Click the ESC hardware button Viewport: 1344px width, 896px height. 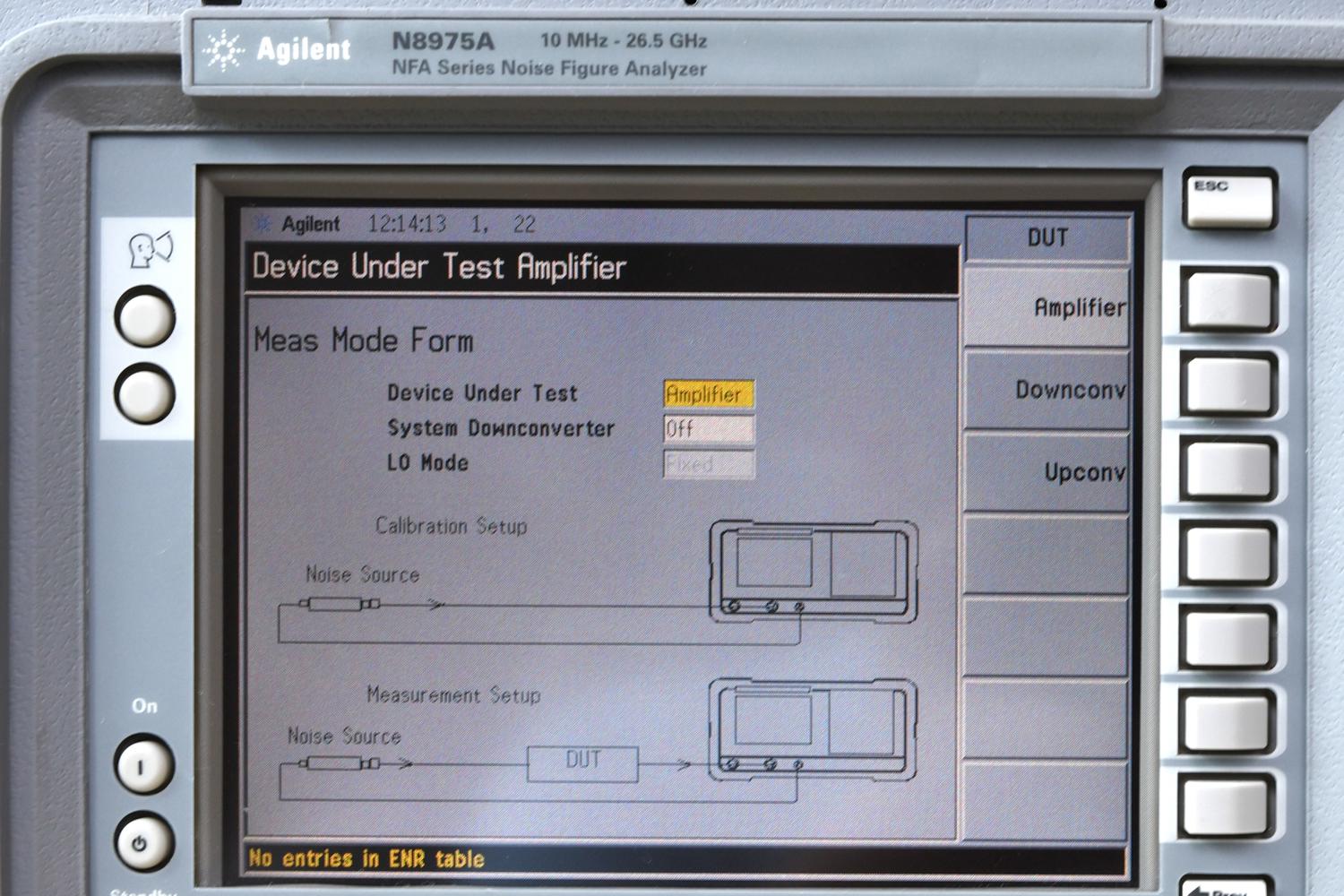pyautogui.click(x=1228, y=199)
